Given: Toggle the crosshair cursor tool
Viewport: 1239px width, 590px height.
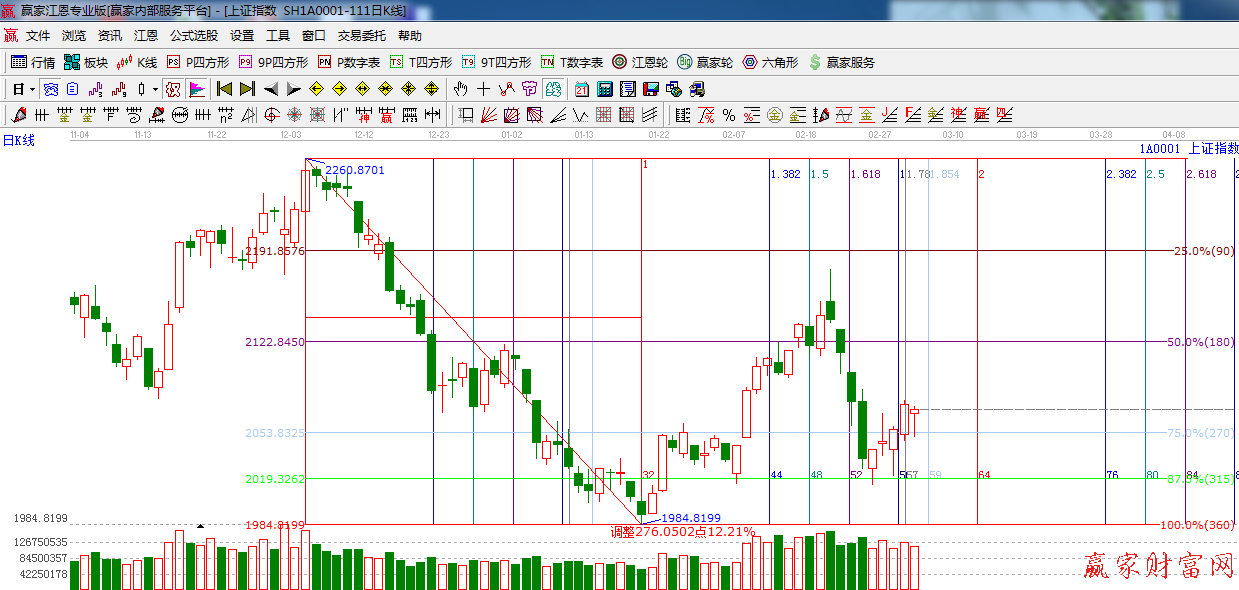Looking at the screenshot, I should (484, 89).
